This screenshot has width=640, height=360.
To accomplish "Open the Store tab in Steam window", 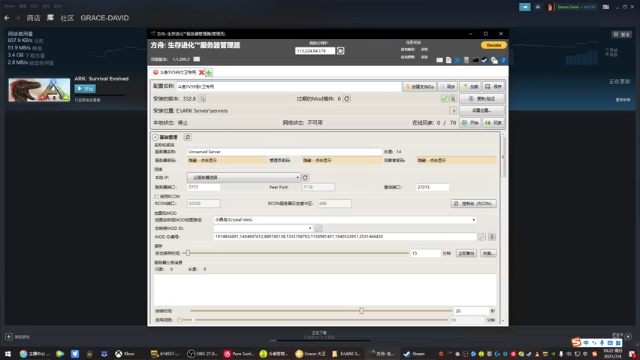I will (33, 18).
